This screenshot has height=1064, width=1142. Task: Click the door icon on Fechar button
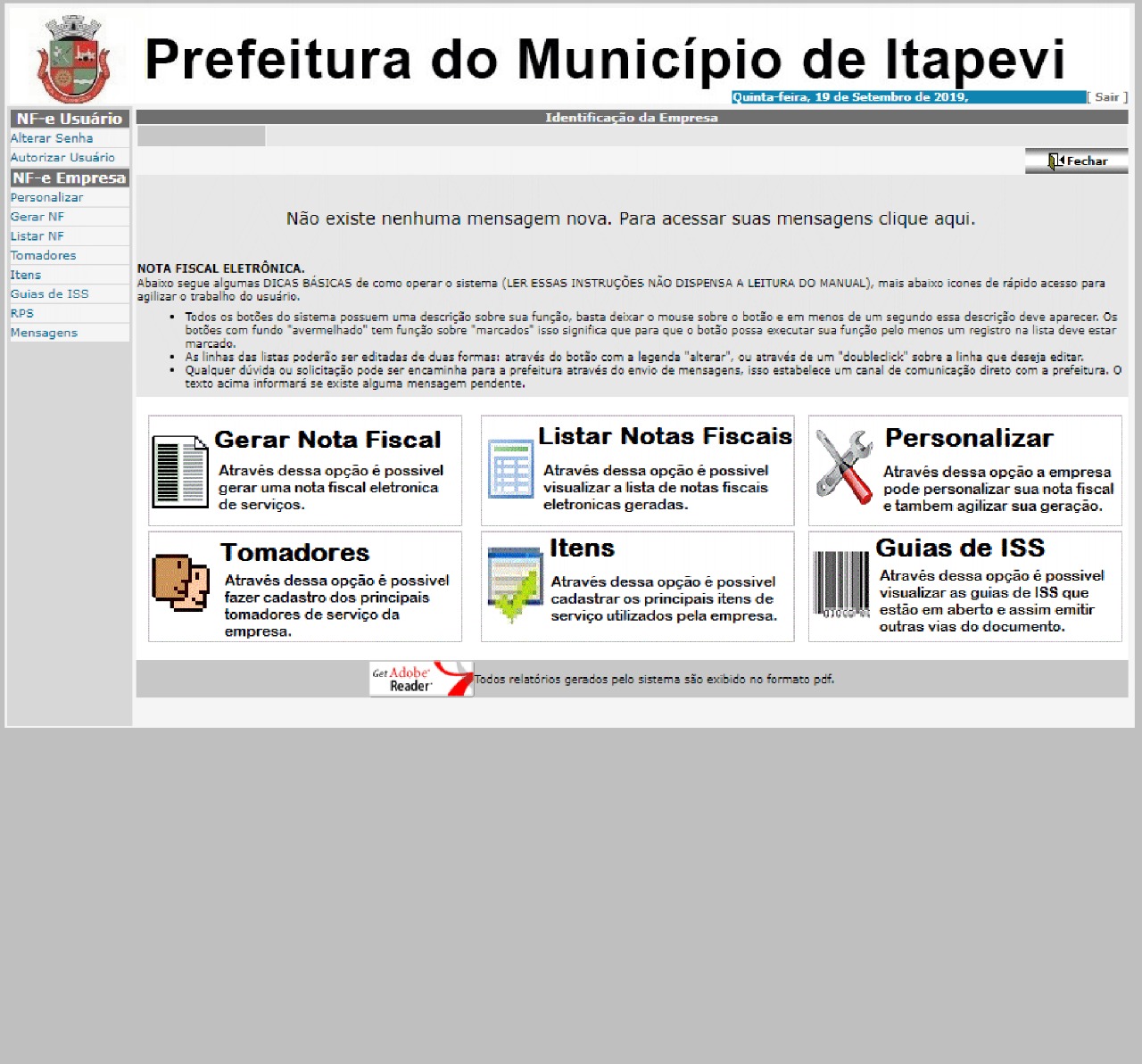tap(1055, 161)
